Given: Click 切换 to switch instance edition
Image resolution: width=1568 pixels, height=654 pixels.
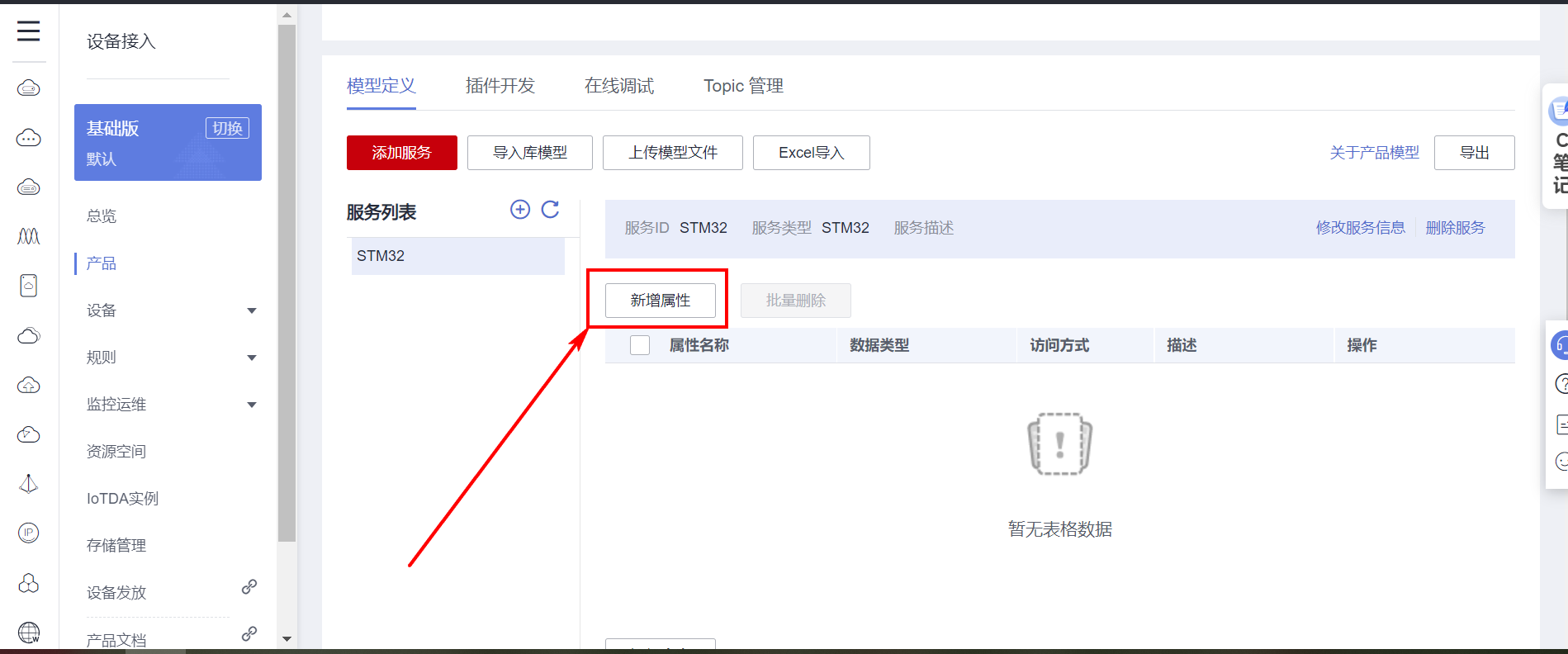Looking at the screenshot, I should pyautogui.click(x=227, y=128).
